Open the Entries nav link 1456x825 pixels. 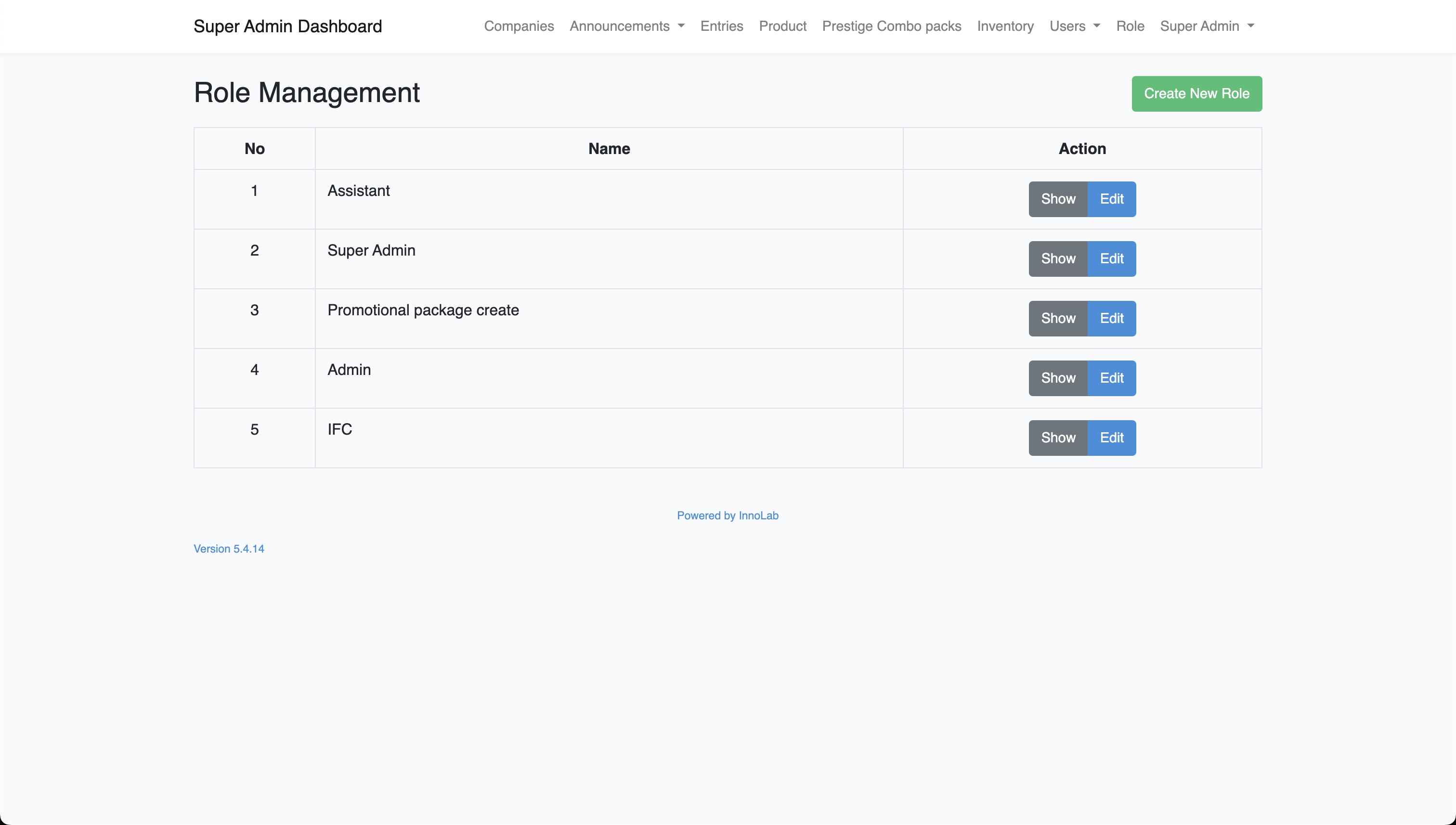pyautogui.click(x=721, y=26)
